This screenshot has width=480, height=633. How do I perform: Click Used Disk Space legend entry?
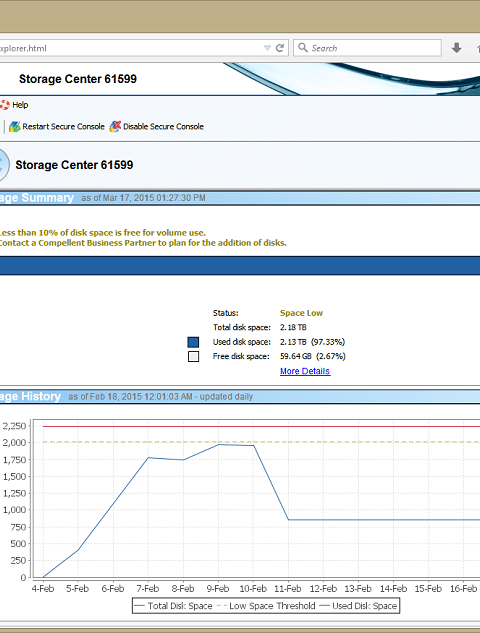[358, 606]
